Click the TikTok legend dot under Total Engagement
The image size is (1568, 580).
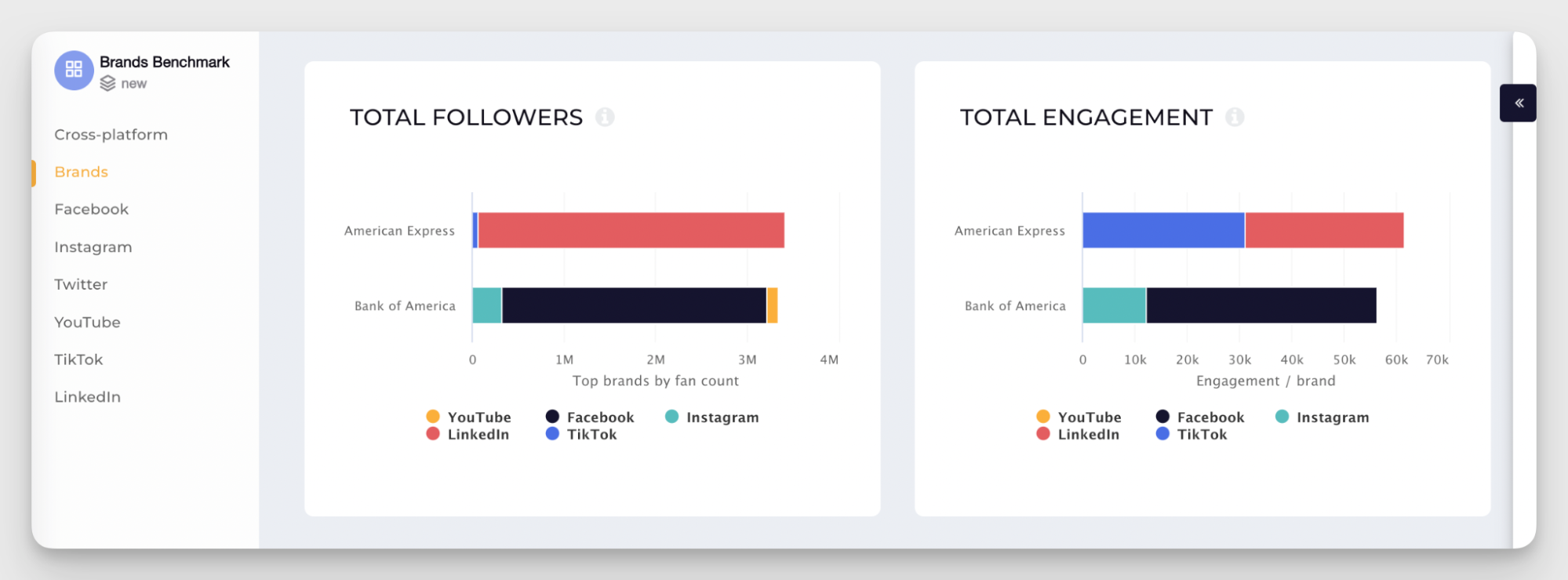(x=1161, y=433)
